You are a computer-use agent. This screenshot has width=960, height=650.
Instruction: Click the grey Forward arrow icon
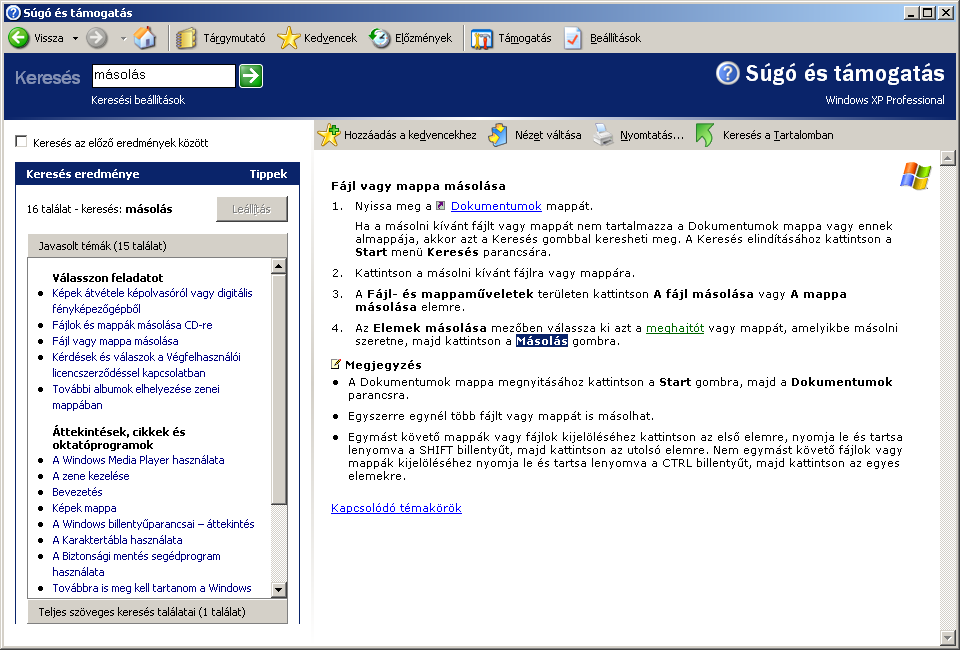[96, 38]
